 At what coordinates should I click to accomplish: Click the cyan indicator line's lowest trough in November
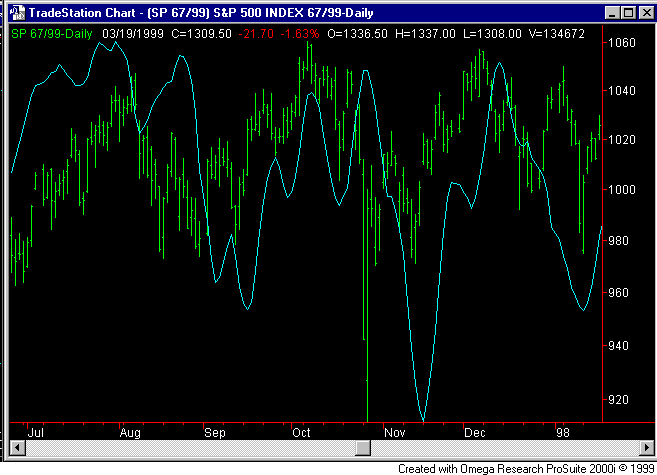pyautogui.click(x=423, y=419)
